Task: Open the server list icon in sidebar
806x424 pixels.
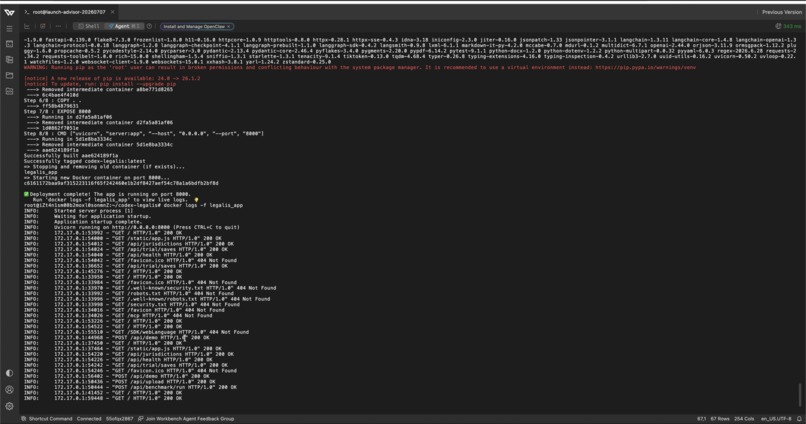Action: [9, 60]
